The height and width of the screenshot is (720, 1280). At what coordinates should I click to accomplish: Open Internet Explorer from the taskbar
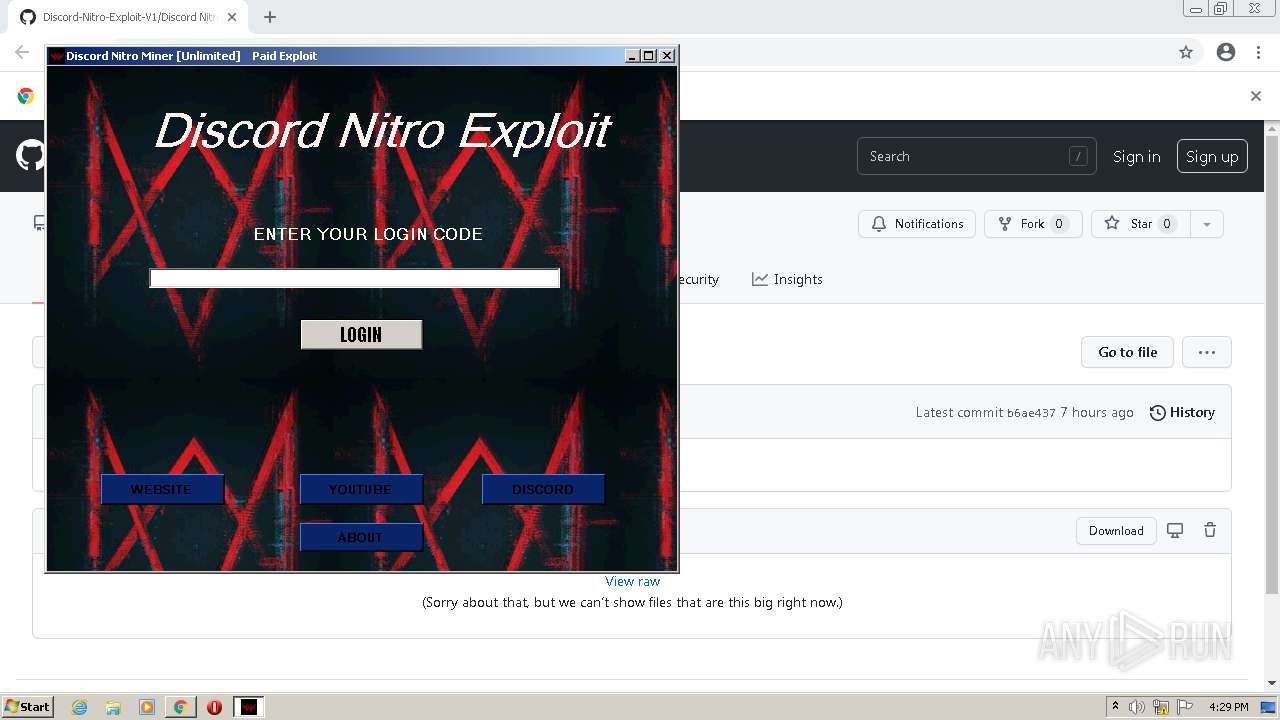(x=80, y=707)
